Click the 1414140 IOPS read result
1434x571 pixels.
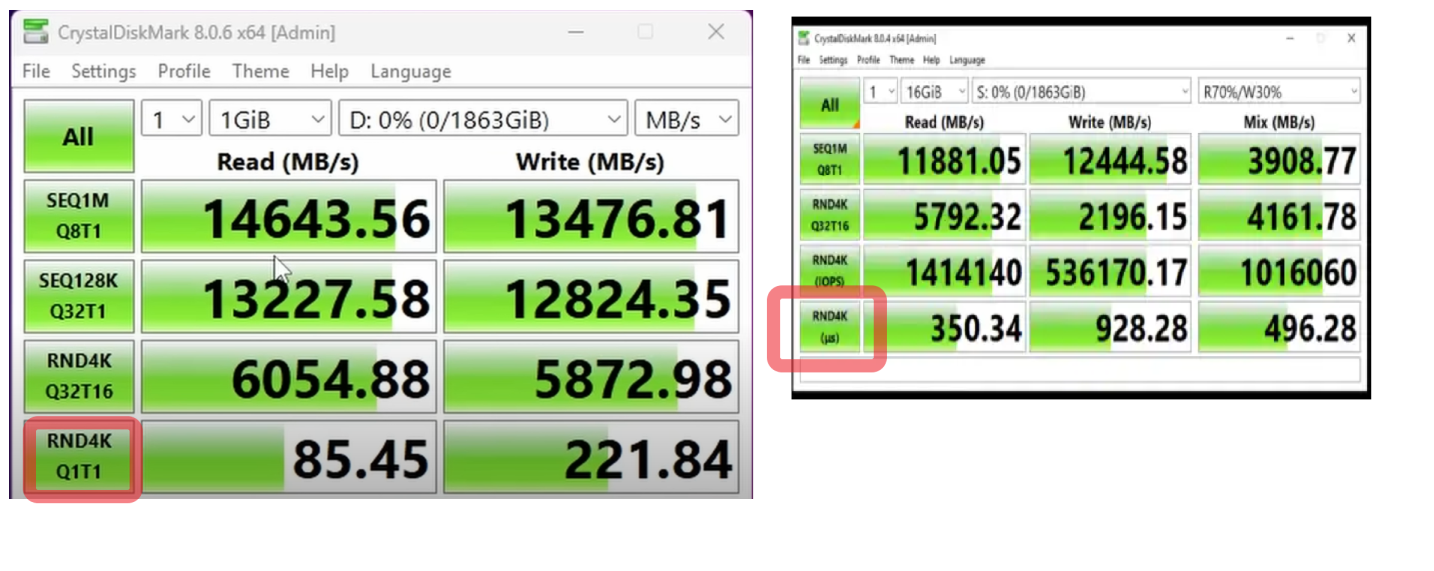944,271
